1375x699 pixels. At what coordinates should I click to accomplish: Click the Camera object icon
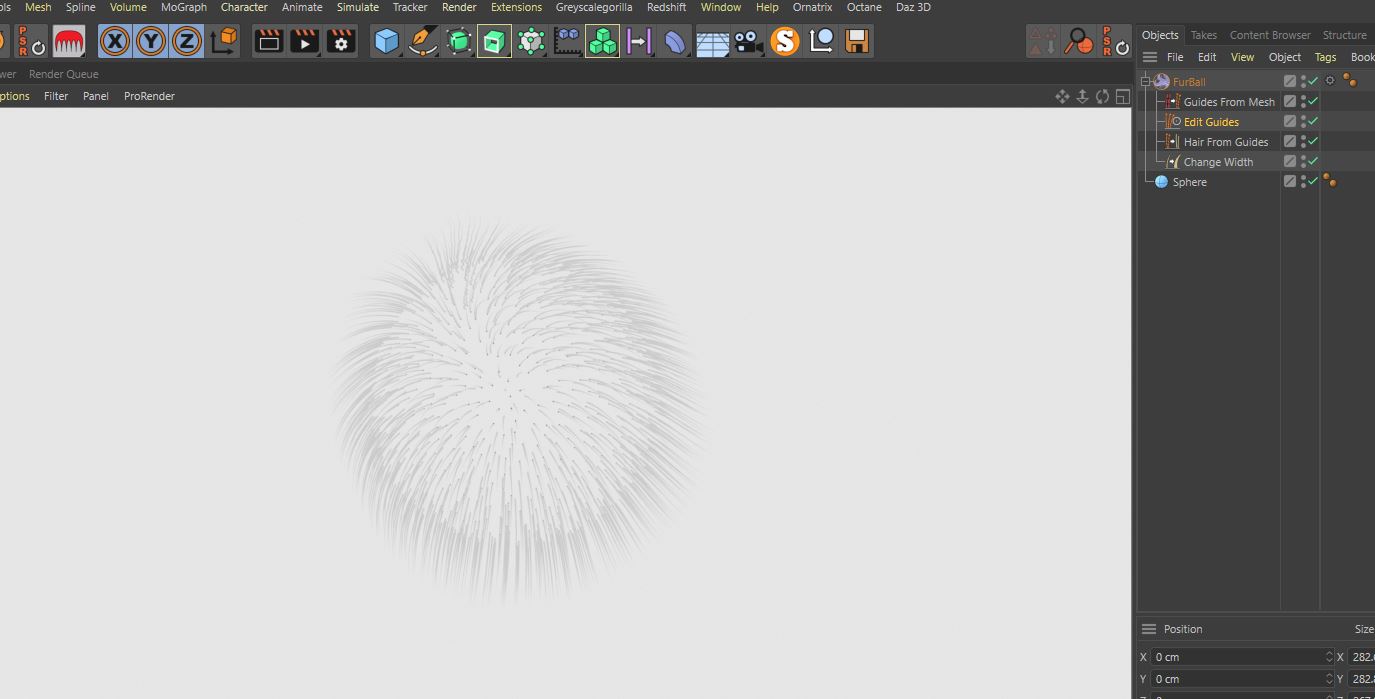[x=748, y=42]
